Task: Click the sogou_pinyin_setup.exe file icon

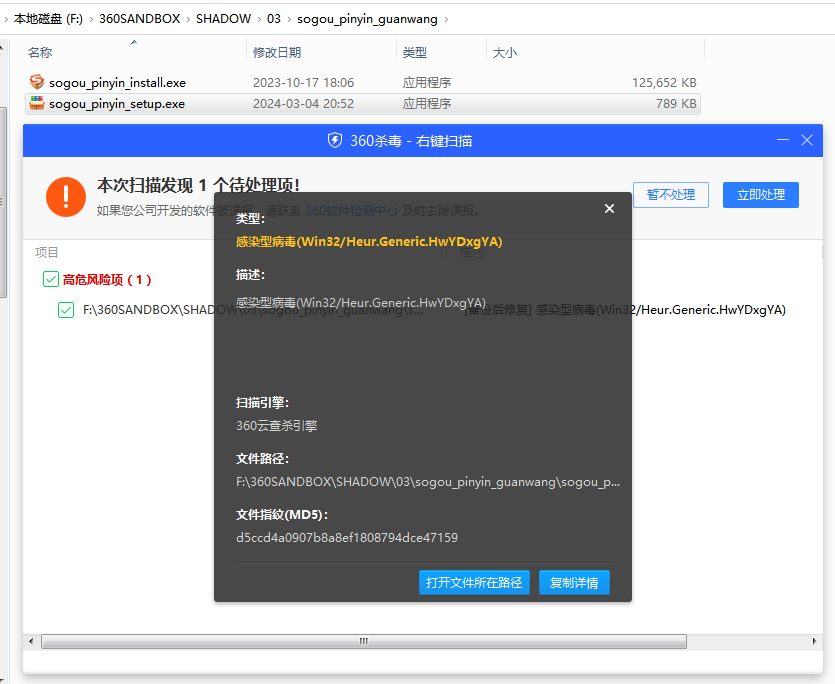Action: pos(37,103)
